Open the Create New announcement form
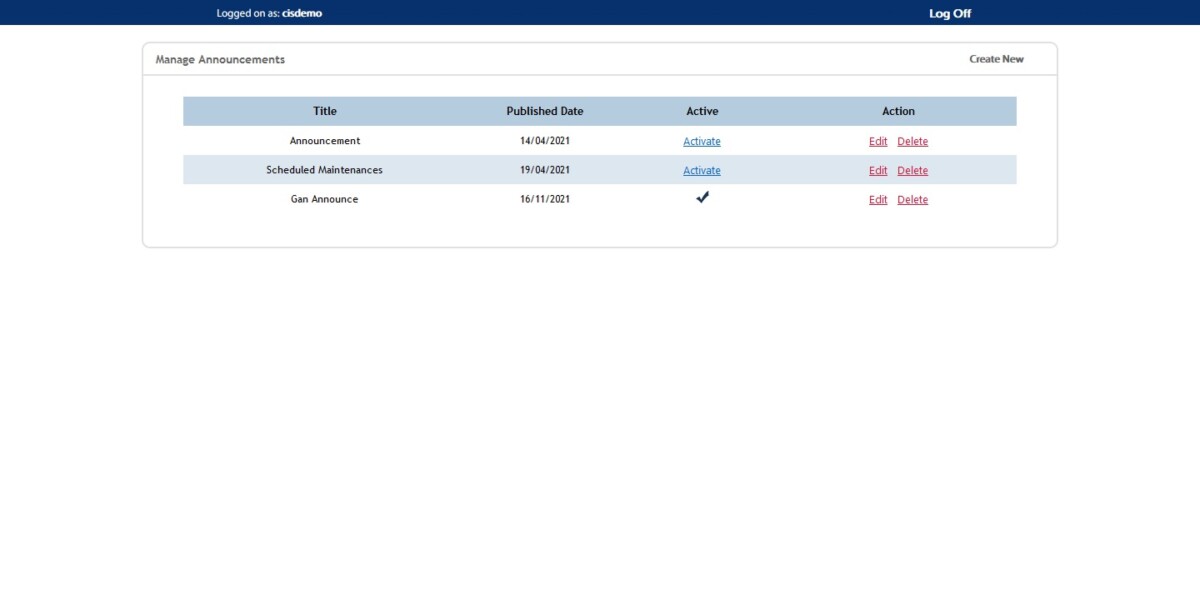Viewport: 1200px width, 600px height. click(x=995, y=59)
